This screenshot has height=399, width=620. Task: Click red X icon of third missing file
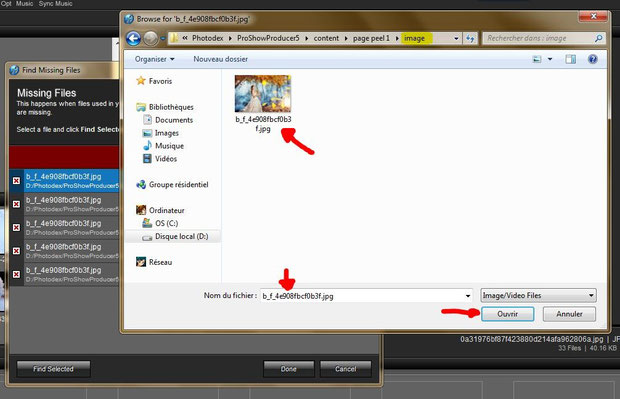point(16,227)
